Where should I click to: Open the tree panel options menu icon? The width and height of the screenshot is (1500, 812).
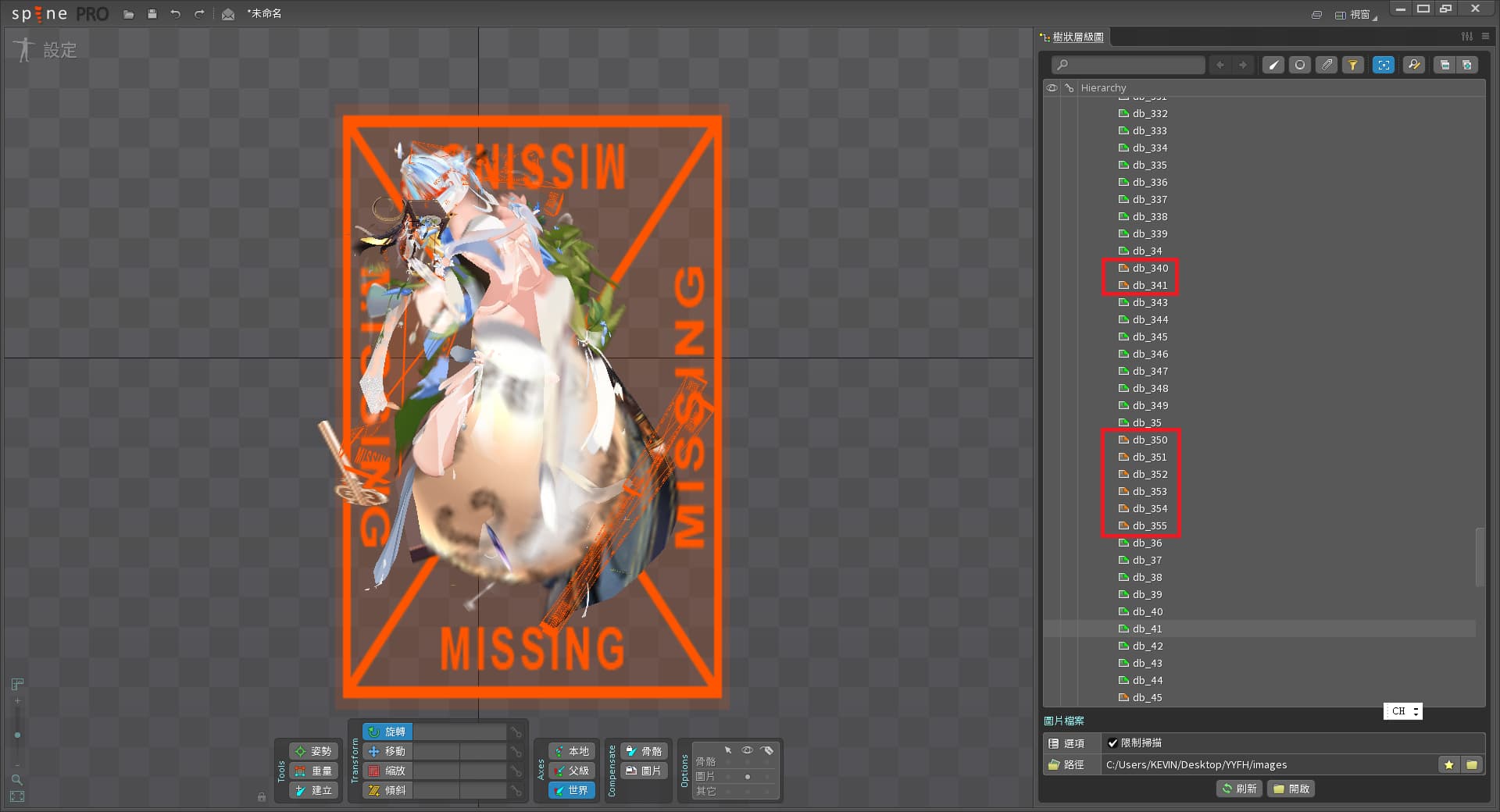pos(1485,37)
